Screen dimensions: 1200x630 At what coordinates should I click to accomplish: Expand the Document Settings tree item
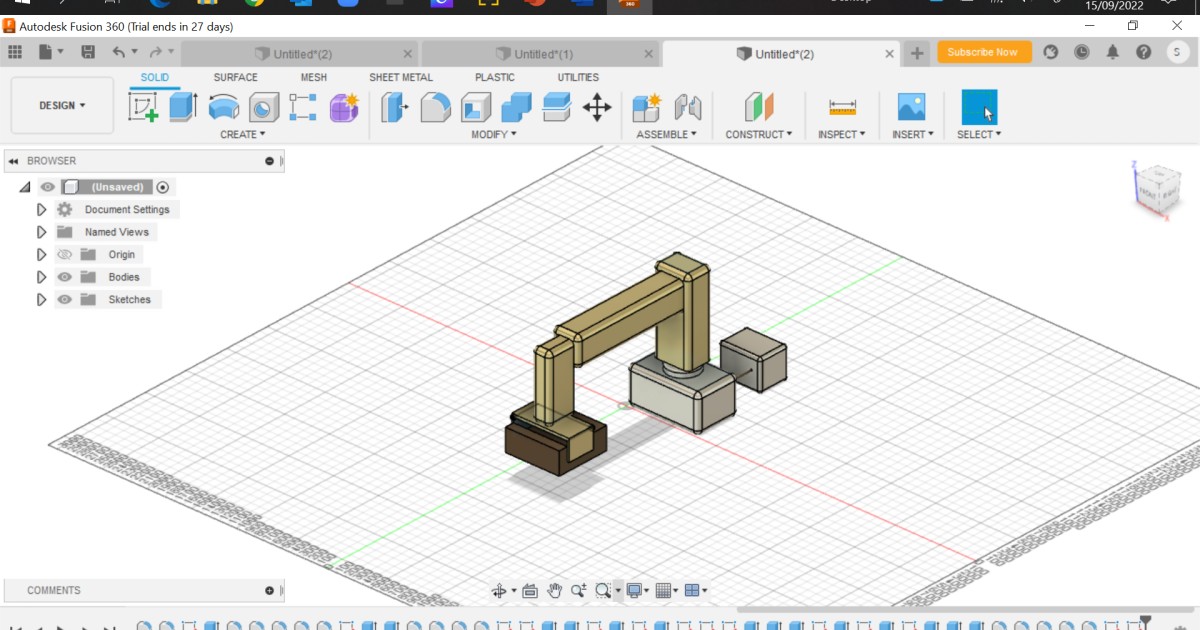[41, 209]
